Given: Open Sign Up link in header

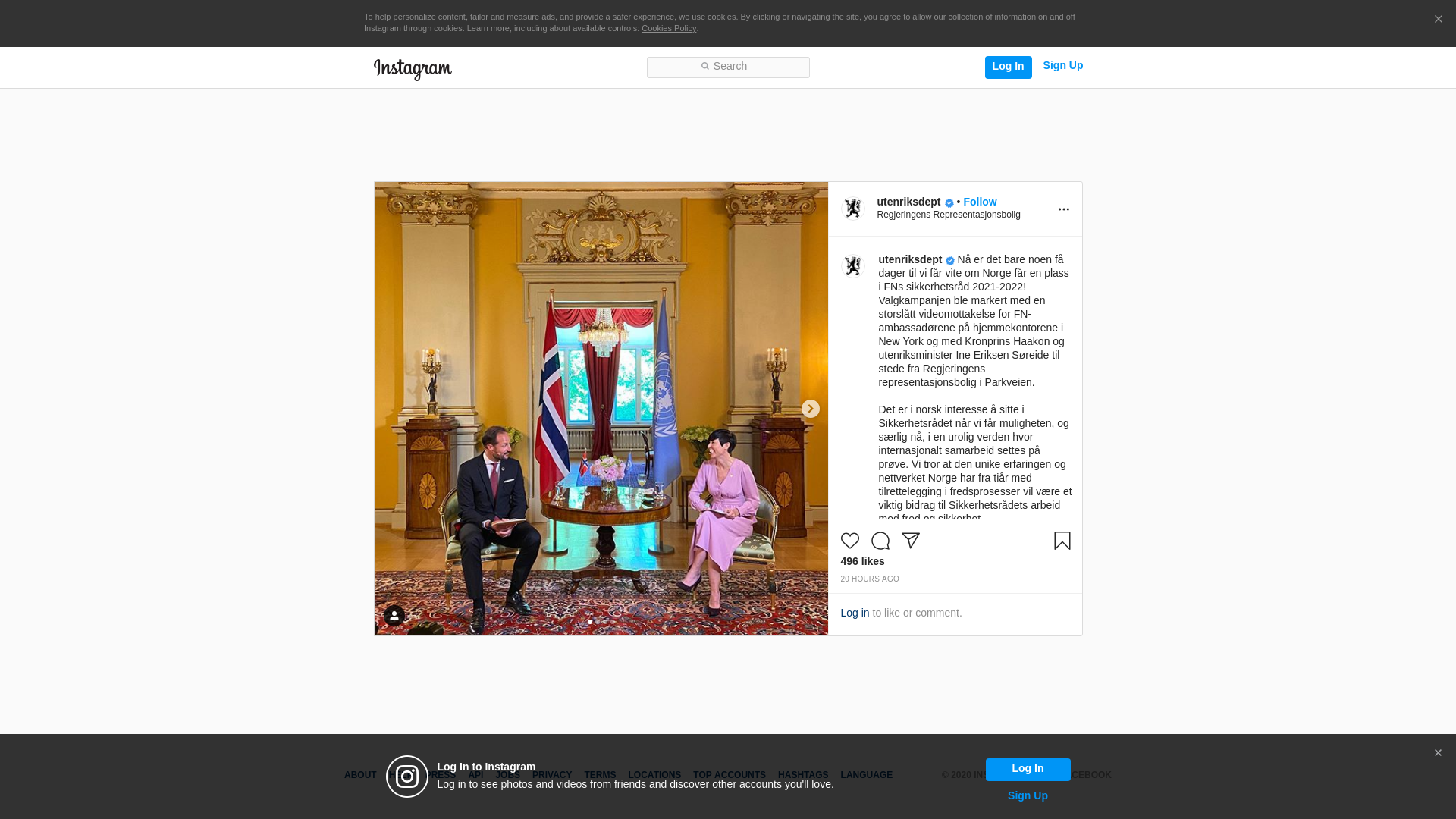Looking at the screenshot, I should (1062, 66).
